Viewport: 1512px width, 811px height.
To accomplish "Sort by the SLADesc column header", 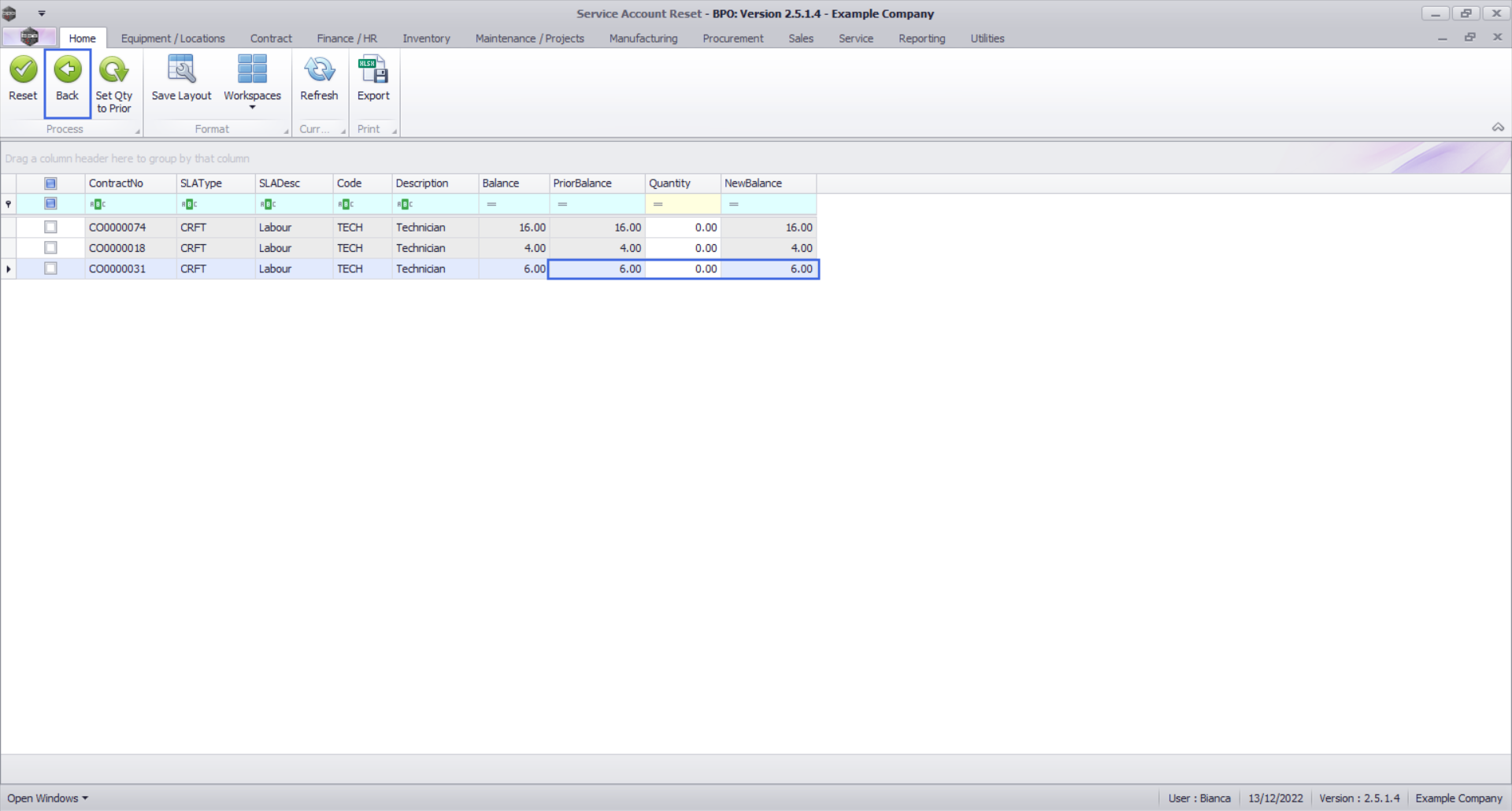I will pyautogui.click(x=294, y=183).
